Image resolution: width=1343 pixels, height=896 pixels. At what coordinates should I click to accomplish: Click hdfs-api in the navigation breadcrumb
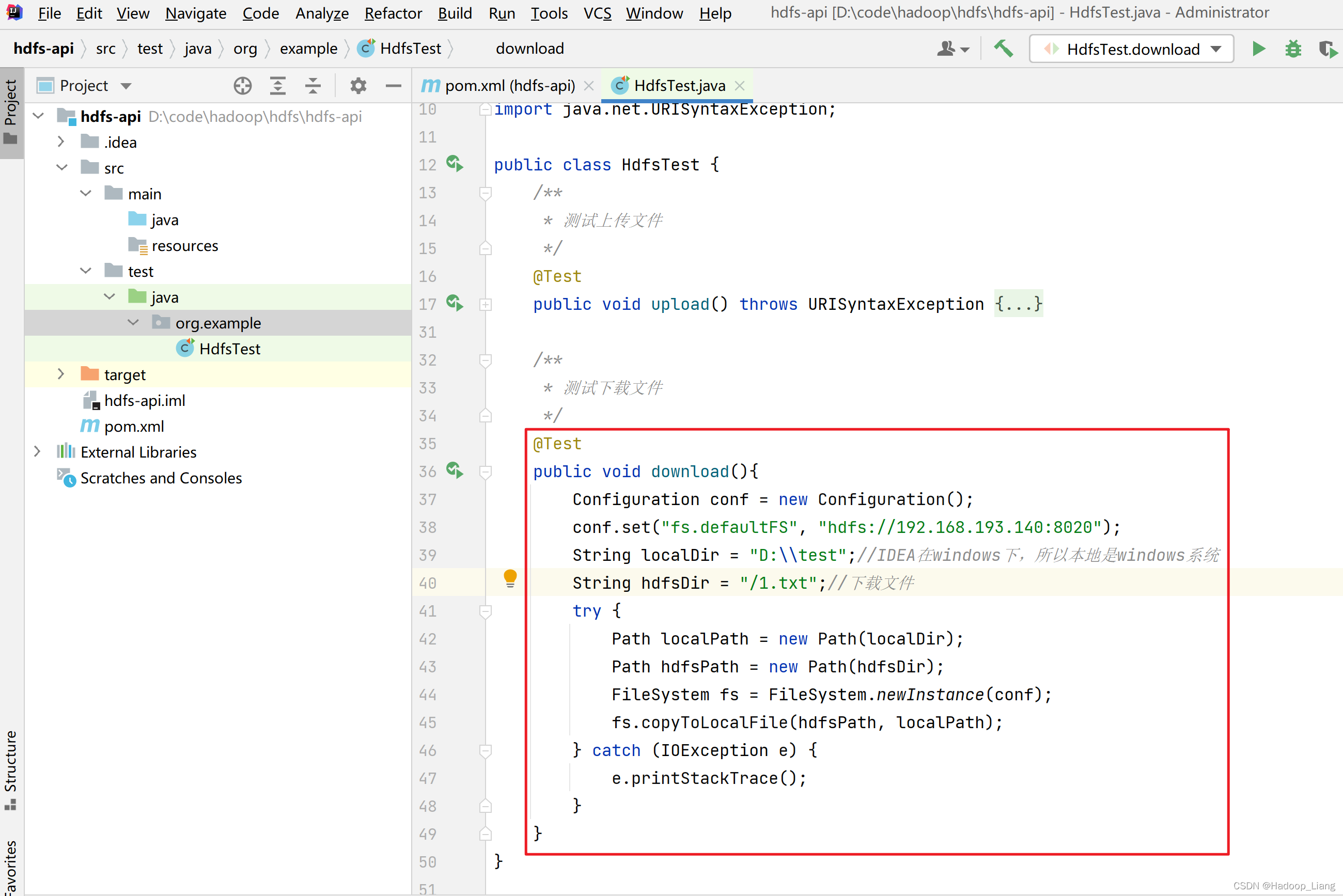coord(43,49)
